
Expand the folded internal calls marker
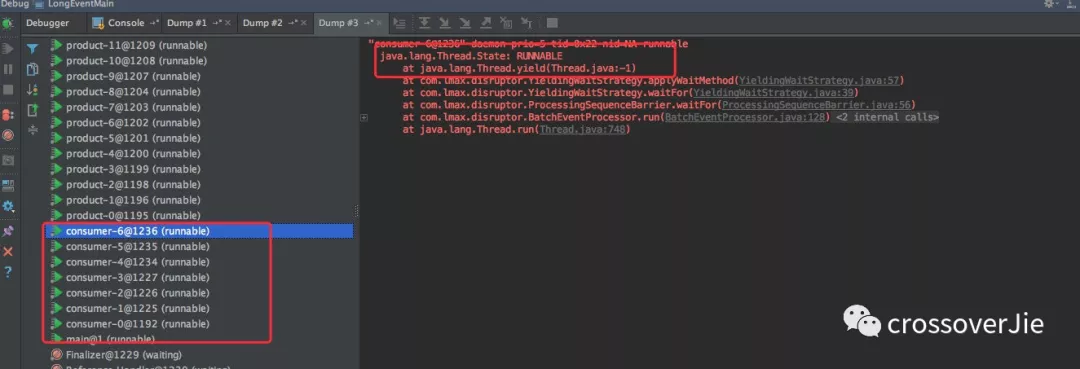coord(364,118)
